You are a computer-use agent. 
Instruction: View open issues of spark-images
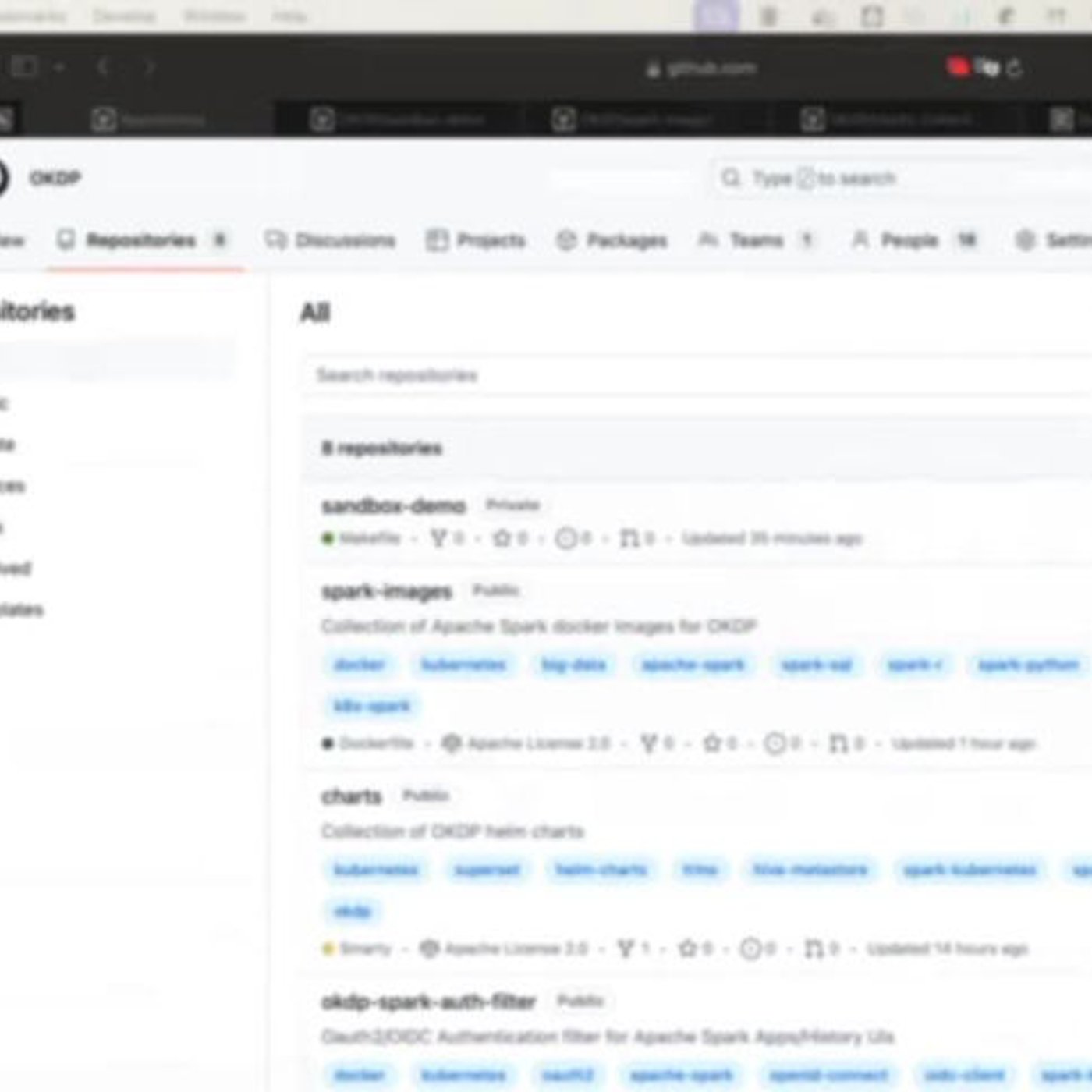pos(782,743)
